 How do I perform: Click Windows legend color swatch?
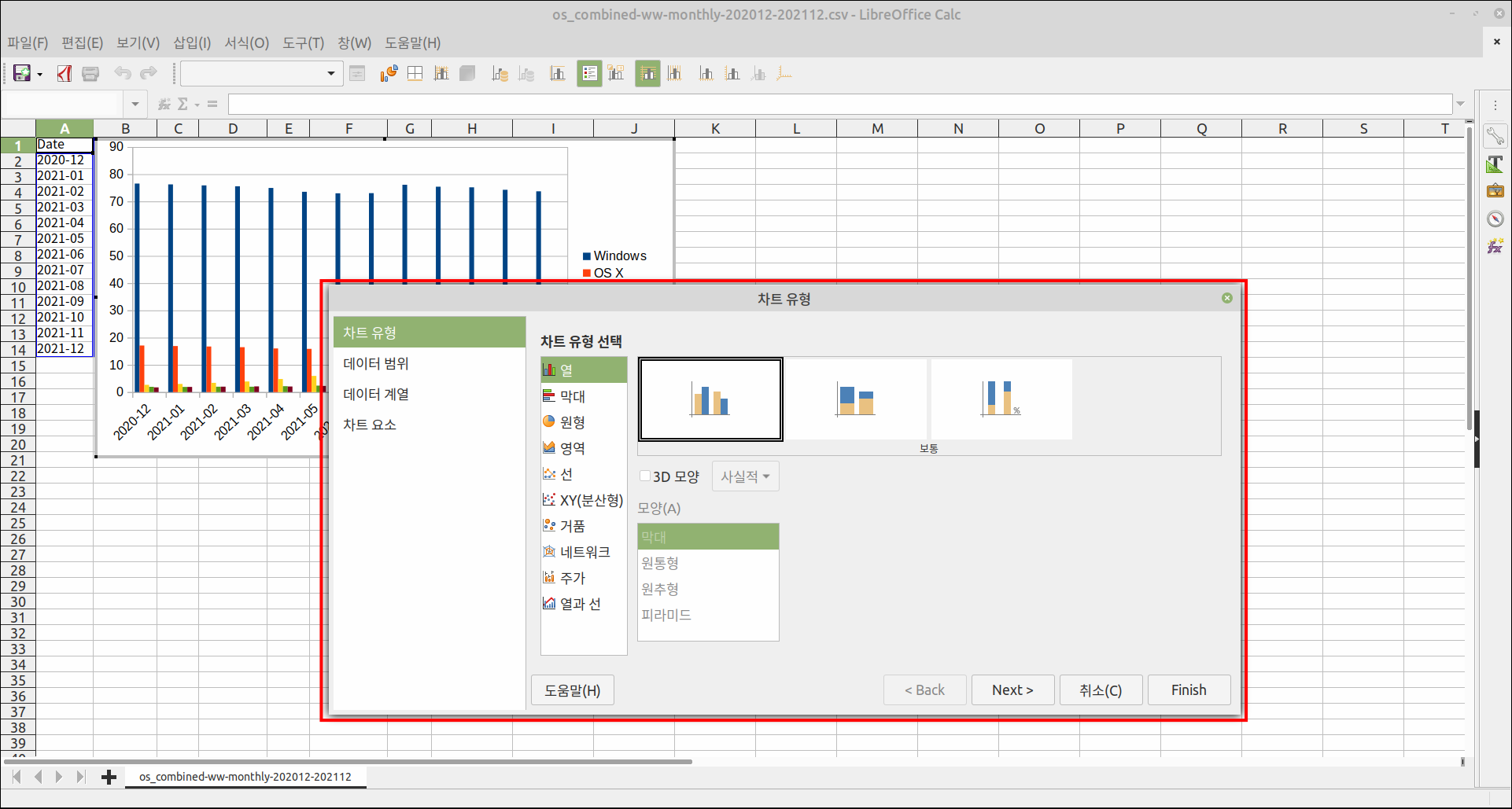587,256
